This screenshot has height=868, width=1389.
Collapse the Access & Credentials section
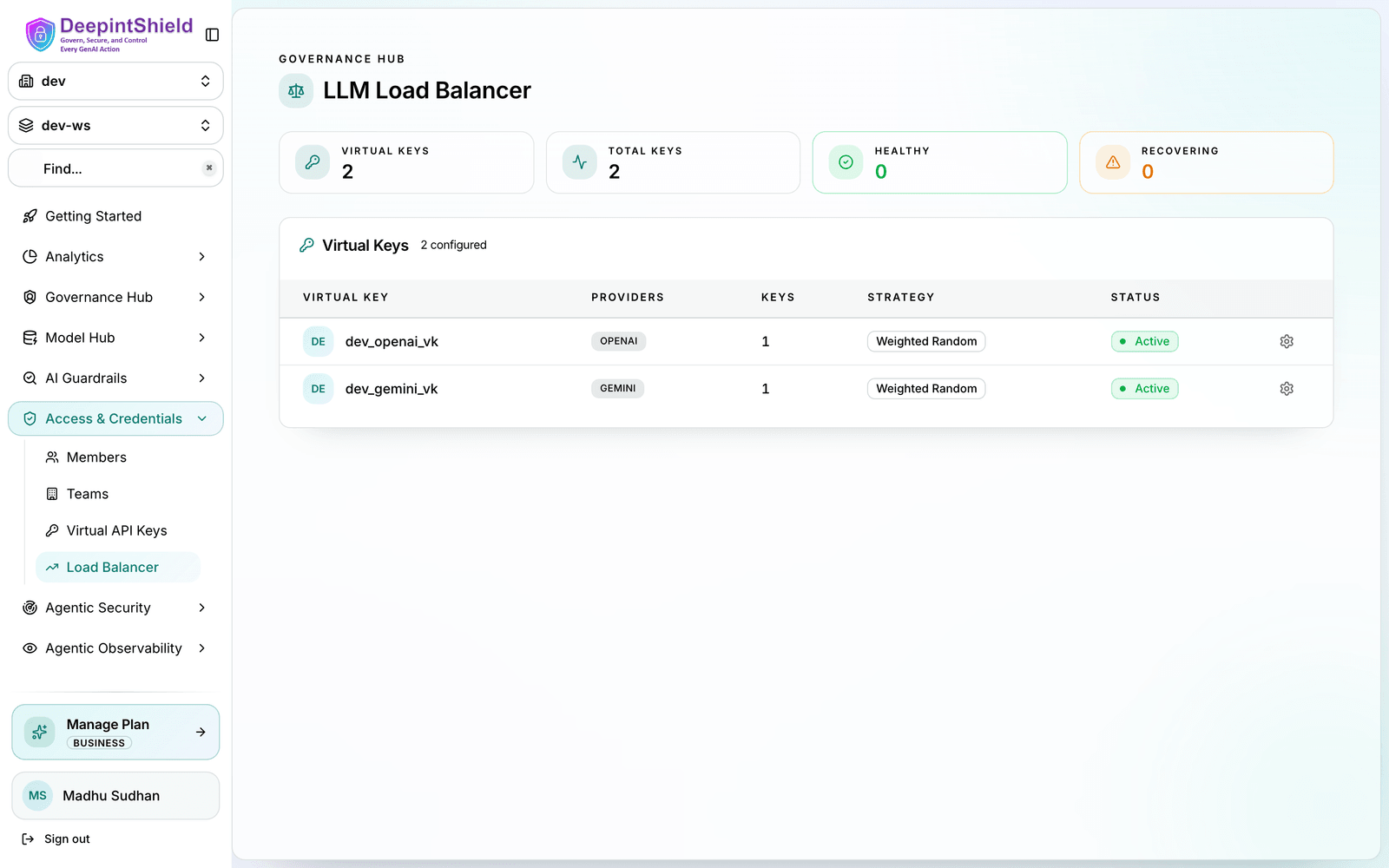[115, 418]
